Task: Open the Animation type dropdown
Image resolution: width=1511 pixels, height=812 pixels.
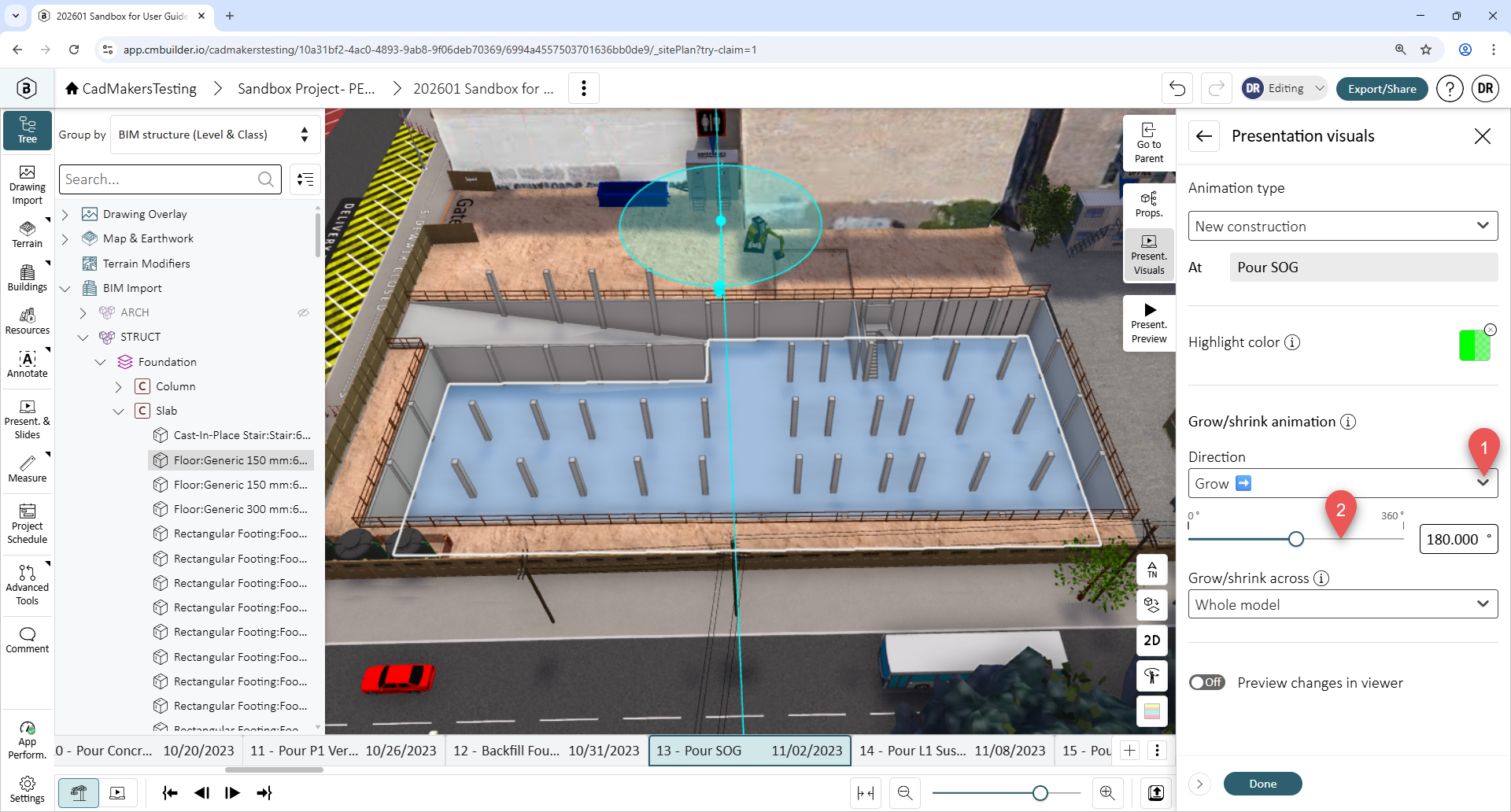Action: 1343,226
